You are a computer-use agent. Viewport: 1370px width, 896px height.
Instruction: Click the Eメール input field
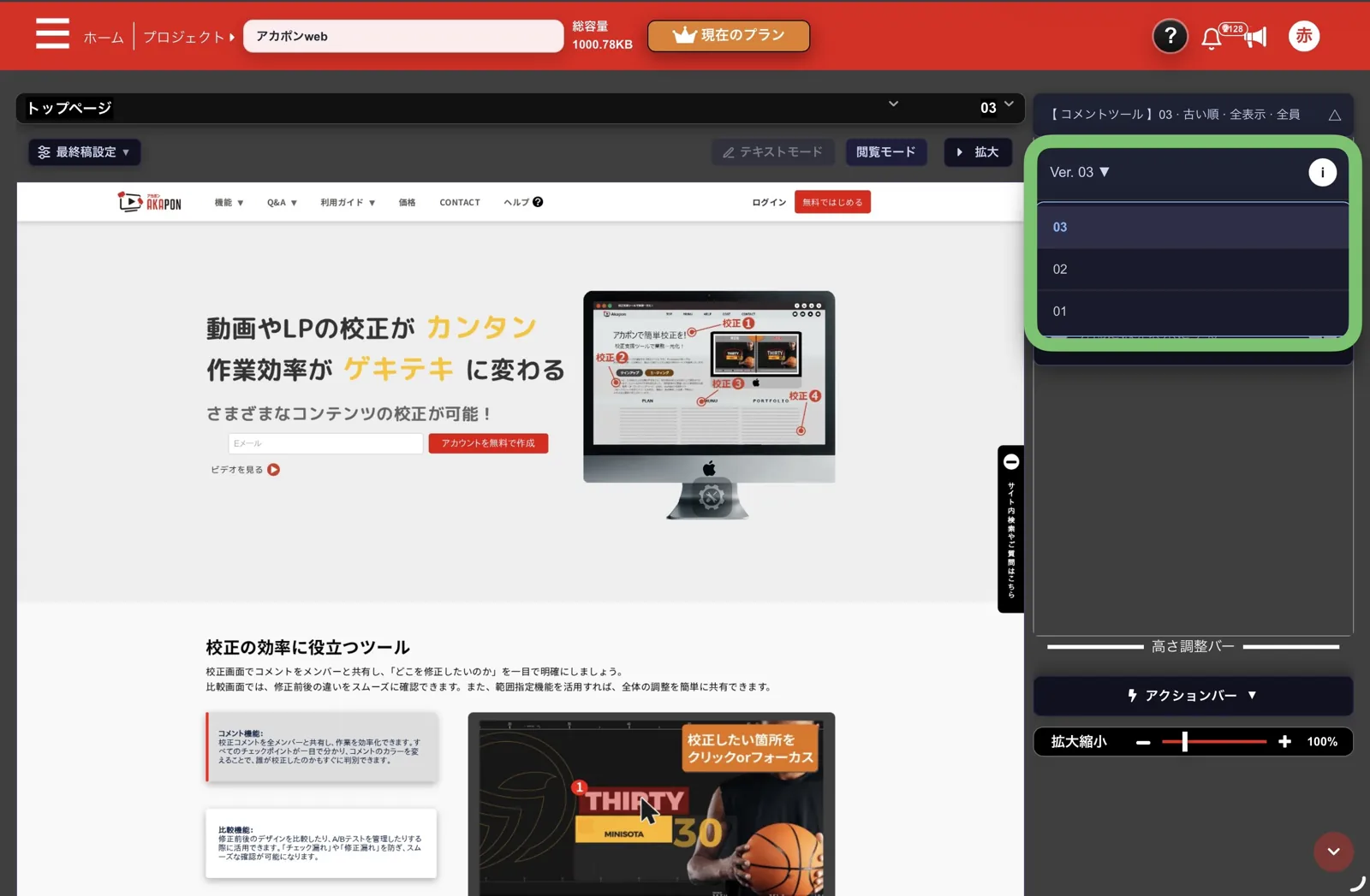click(x=325, y=443)
